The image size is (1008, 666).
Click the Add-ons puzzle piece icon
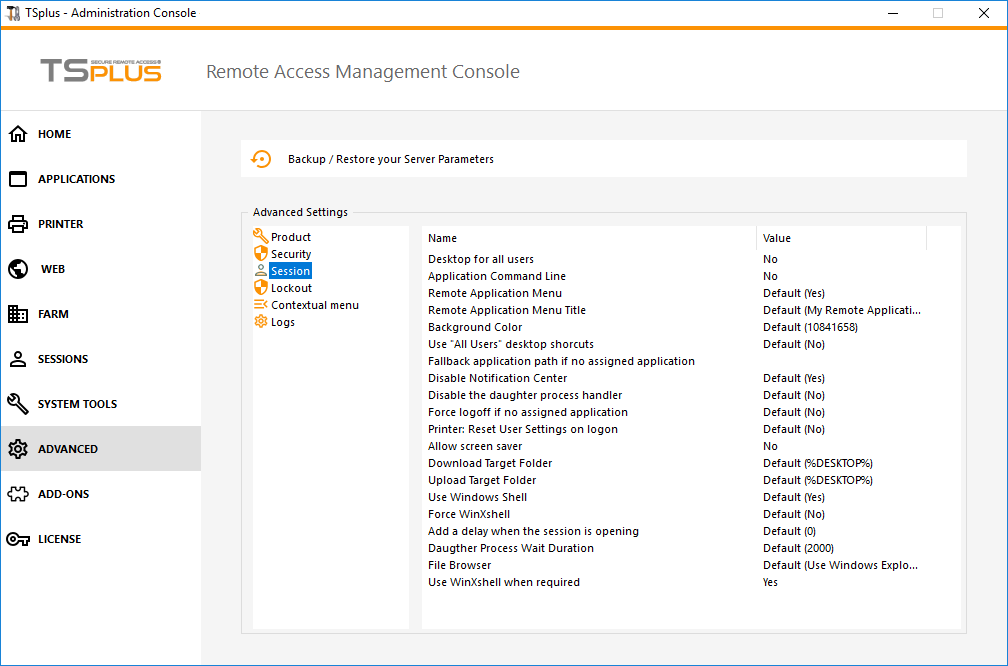(x=18, y=494)
